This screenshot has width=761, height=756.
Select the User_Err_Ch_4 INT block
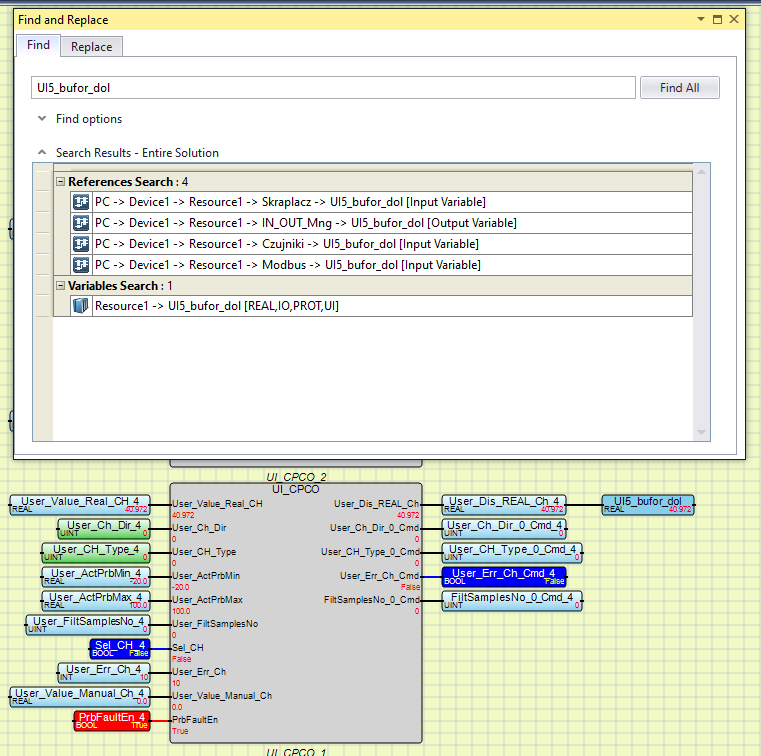point(104,673)
